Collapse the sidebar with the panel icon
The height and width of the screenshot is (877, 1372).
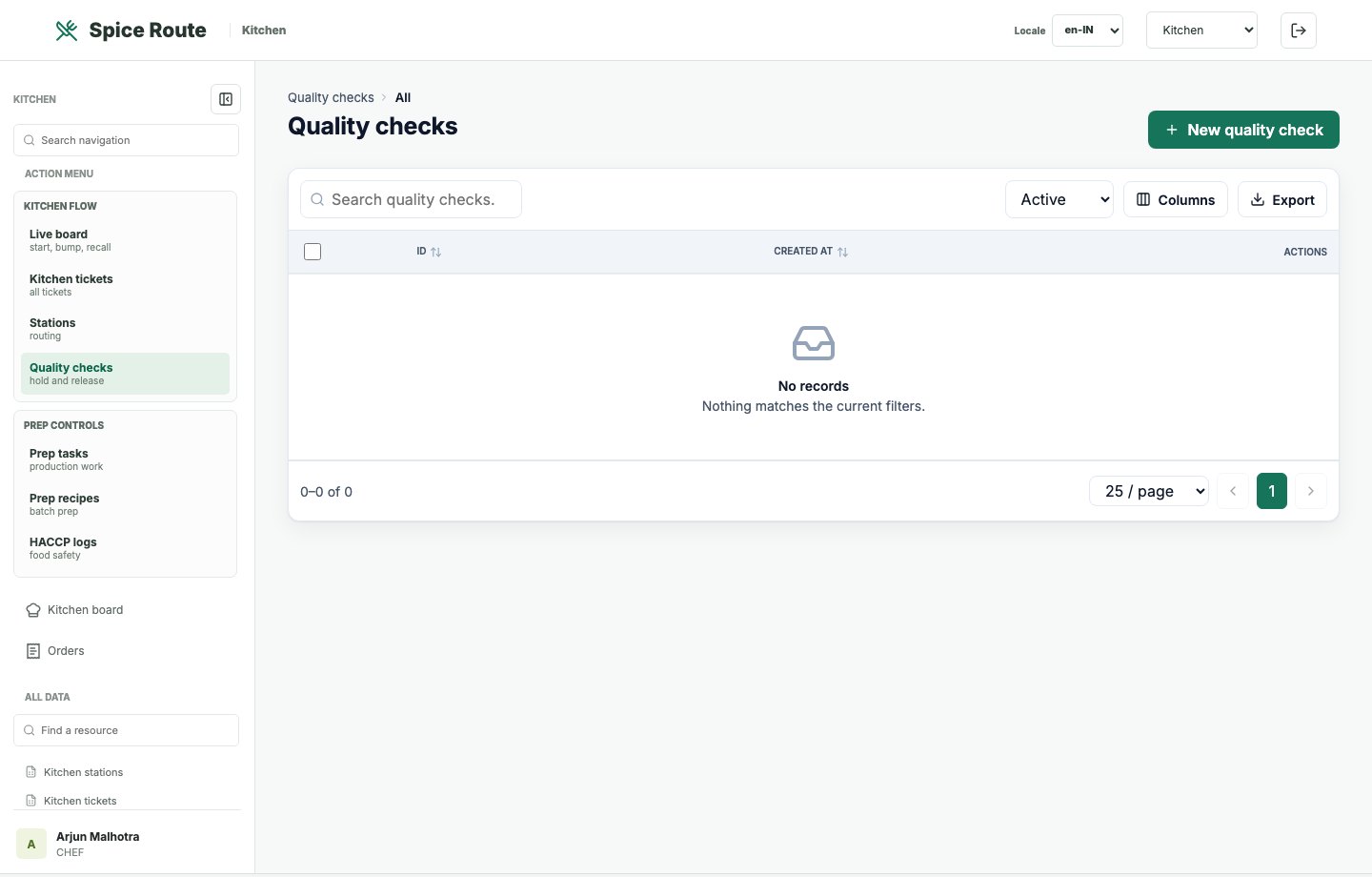pyautogui.click(x=226, y=99)
